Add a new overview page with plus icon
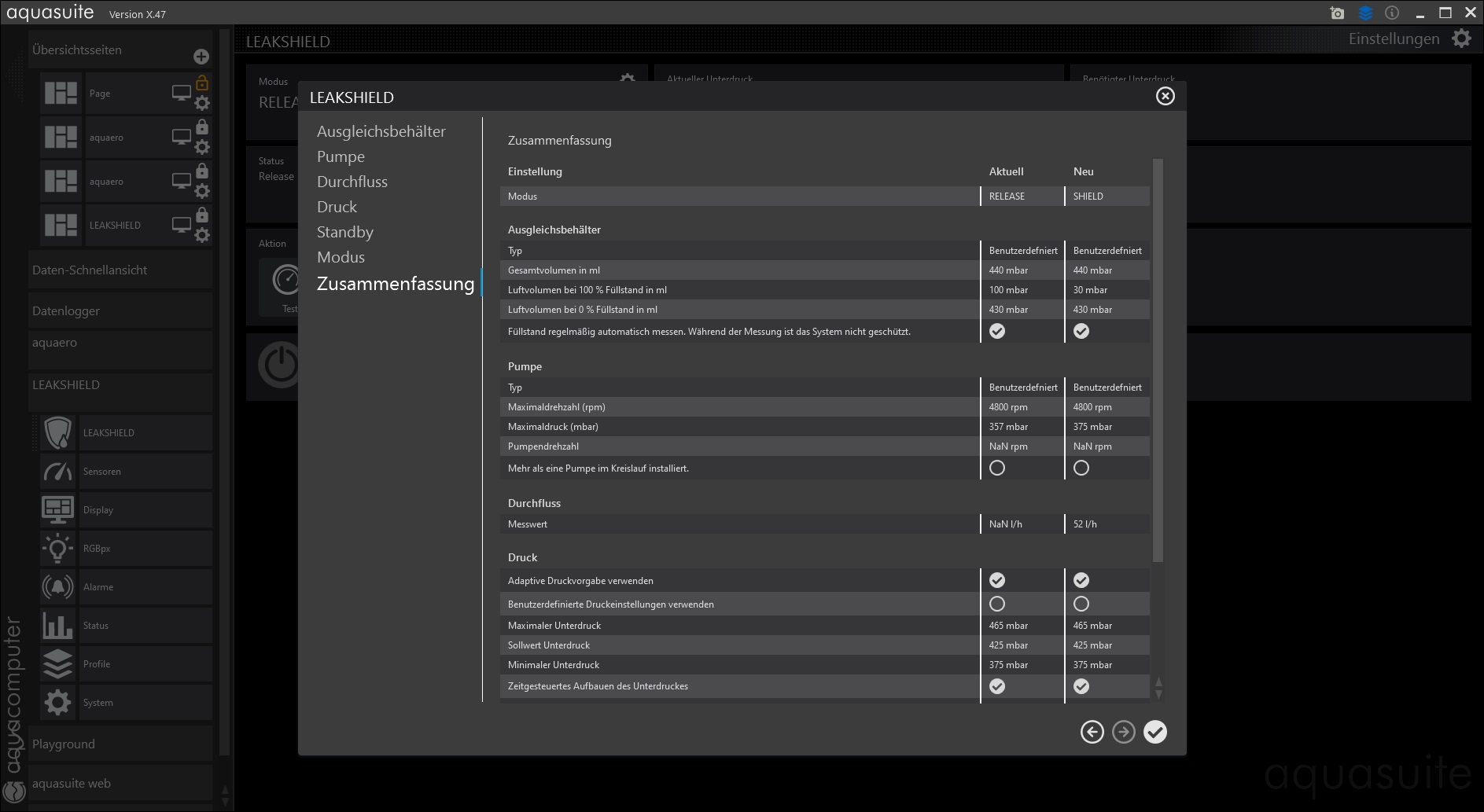Image resolution: width=1484 pixels, height=812 pixels. click(201, 57)
